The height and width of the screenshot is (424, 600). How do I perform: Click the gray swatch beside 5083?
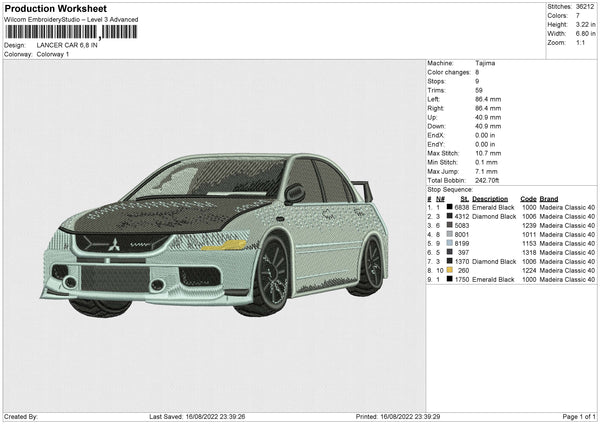pos(450,225)
